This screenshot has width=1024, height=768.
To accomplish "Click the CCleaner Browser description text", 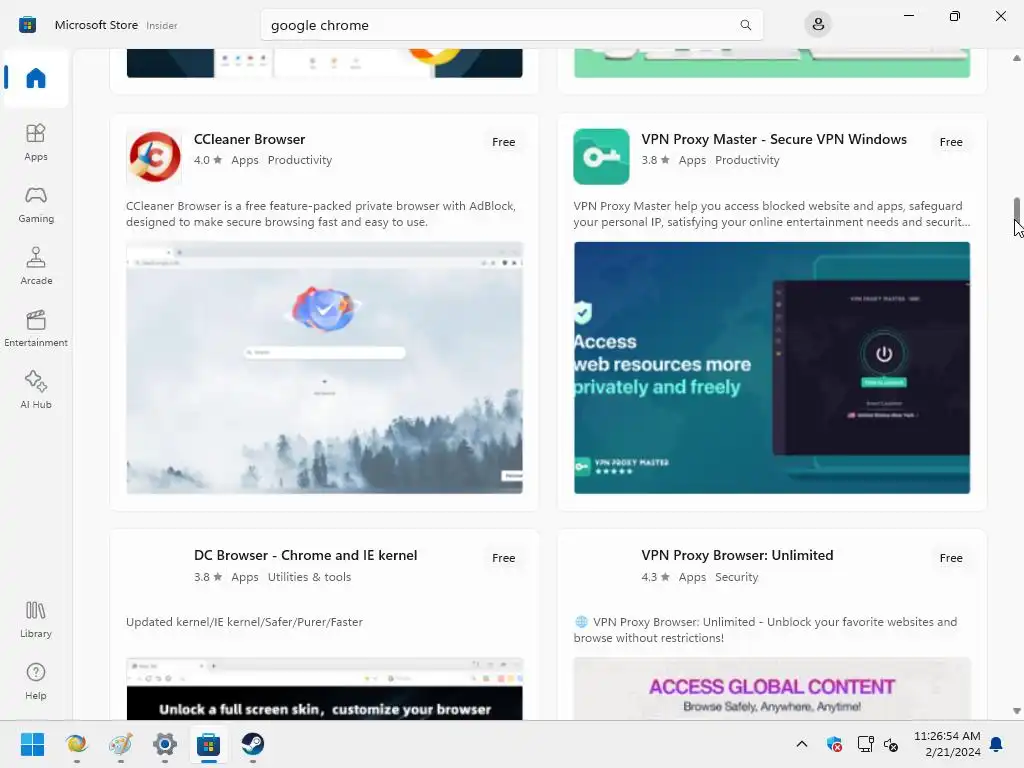I will pyautogui.click(x=321, y=214).
